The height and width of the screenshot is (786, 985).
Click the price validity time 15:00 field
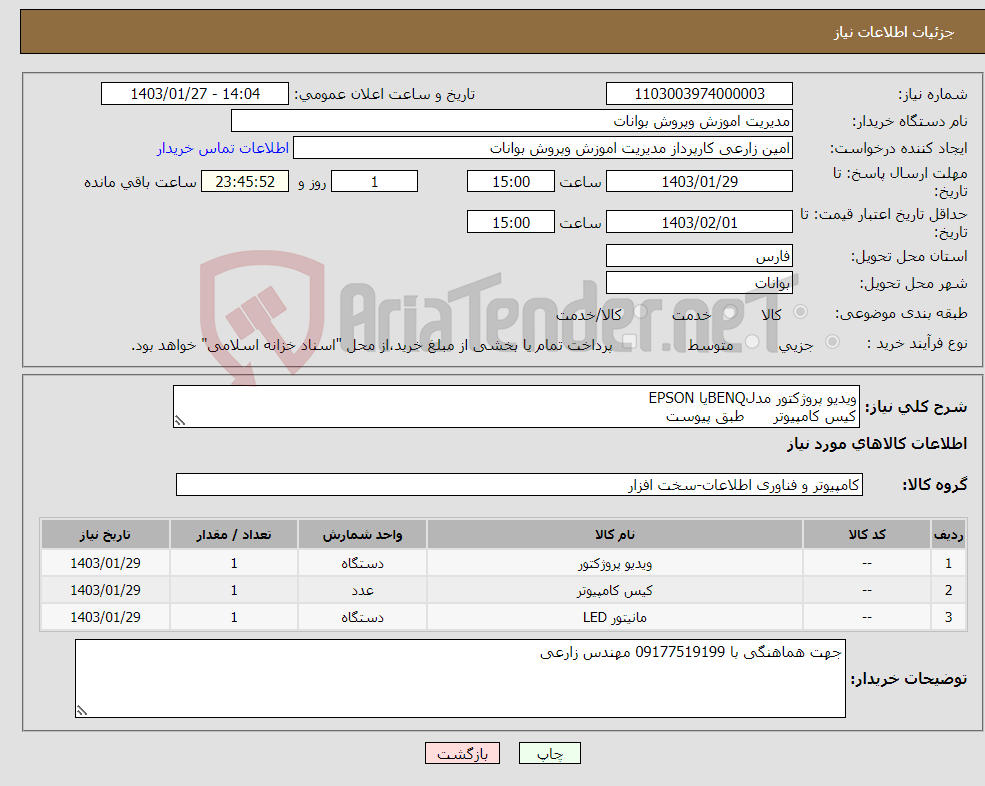[511, 222]
